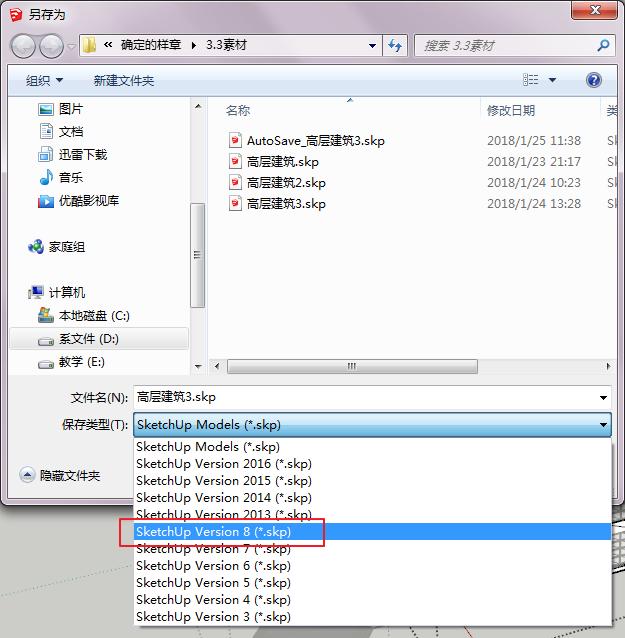
Task: Select 家庭组 in the navigation pane
Action: pyautogui.click(x=57, y=247)
